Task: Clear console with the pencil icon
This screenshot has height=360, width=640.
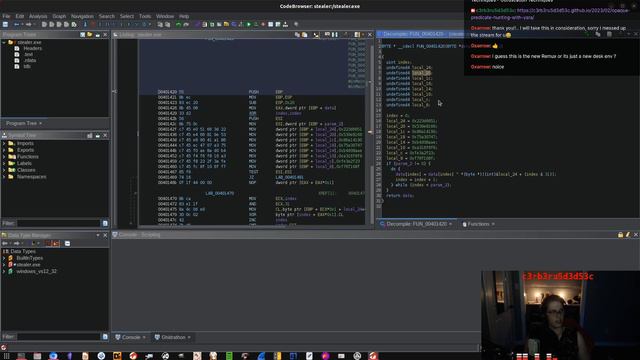Action: point(628,235)
